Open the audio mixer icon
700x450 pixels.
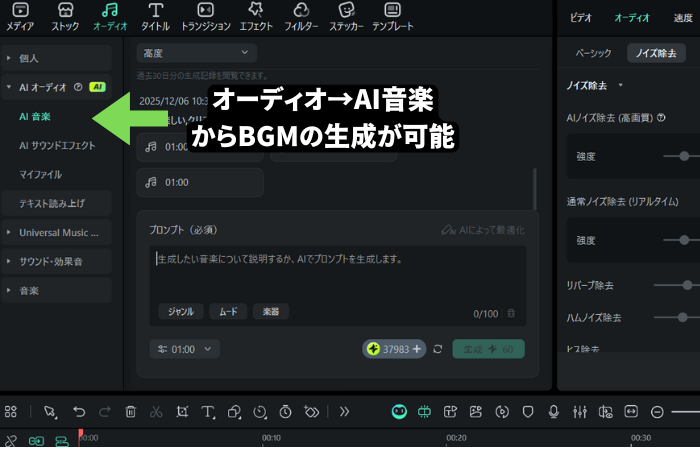coord(579,411)
